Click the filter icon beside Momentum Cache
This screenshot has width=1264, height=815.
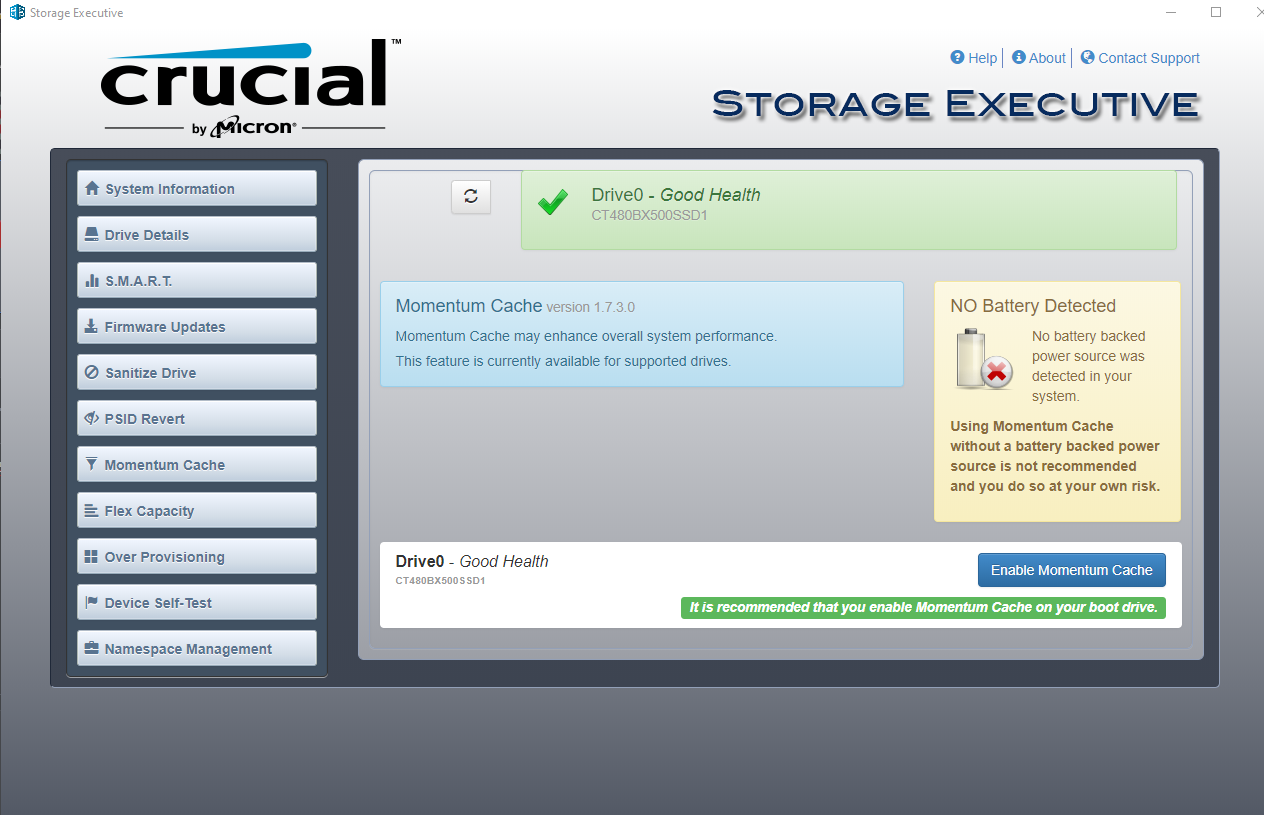click(x=92, y=464)
